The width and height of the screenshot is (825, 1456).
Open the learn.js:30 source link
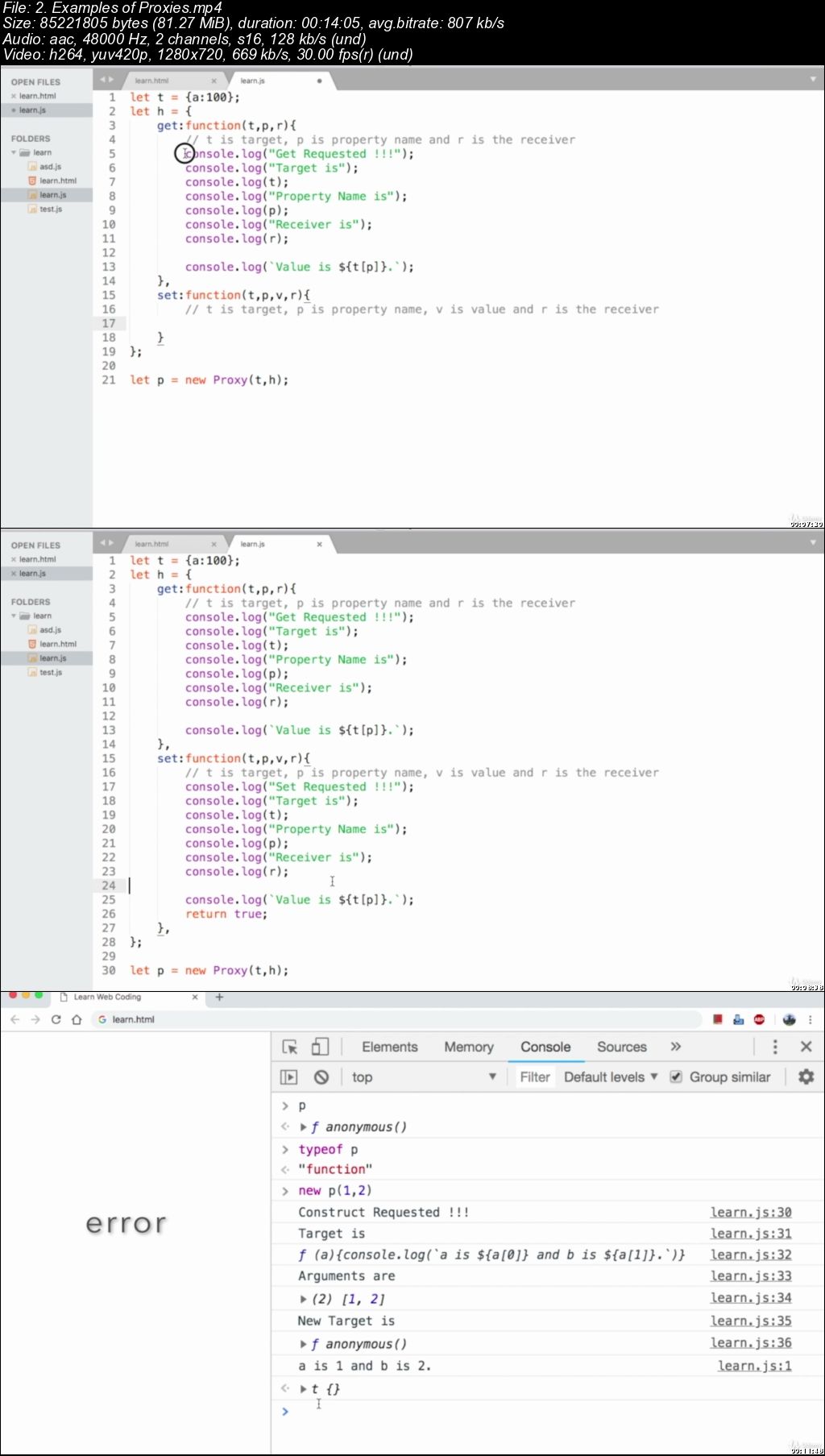[x=751, y=1212]
